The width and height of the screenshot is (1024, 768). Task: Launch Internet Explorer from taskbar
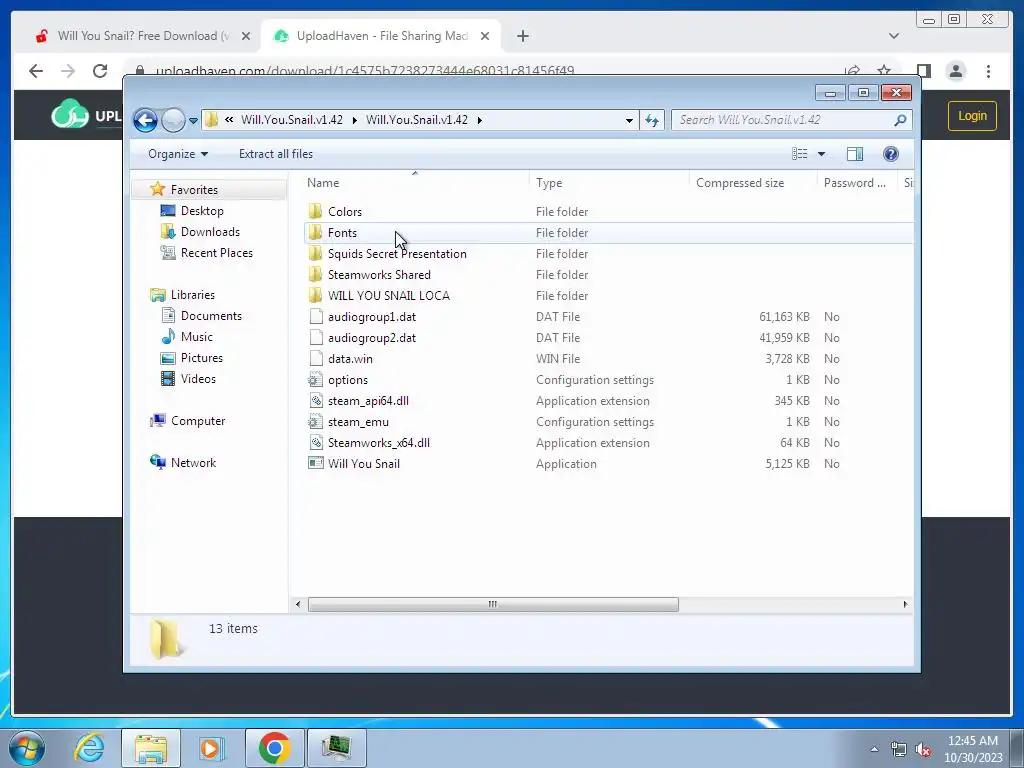pos(89,748)
